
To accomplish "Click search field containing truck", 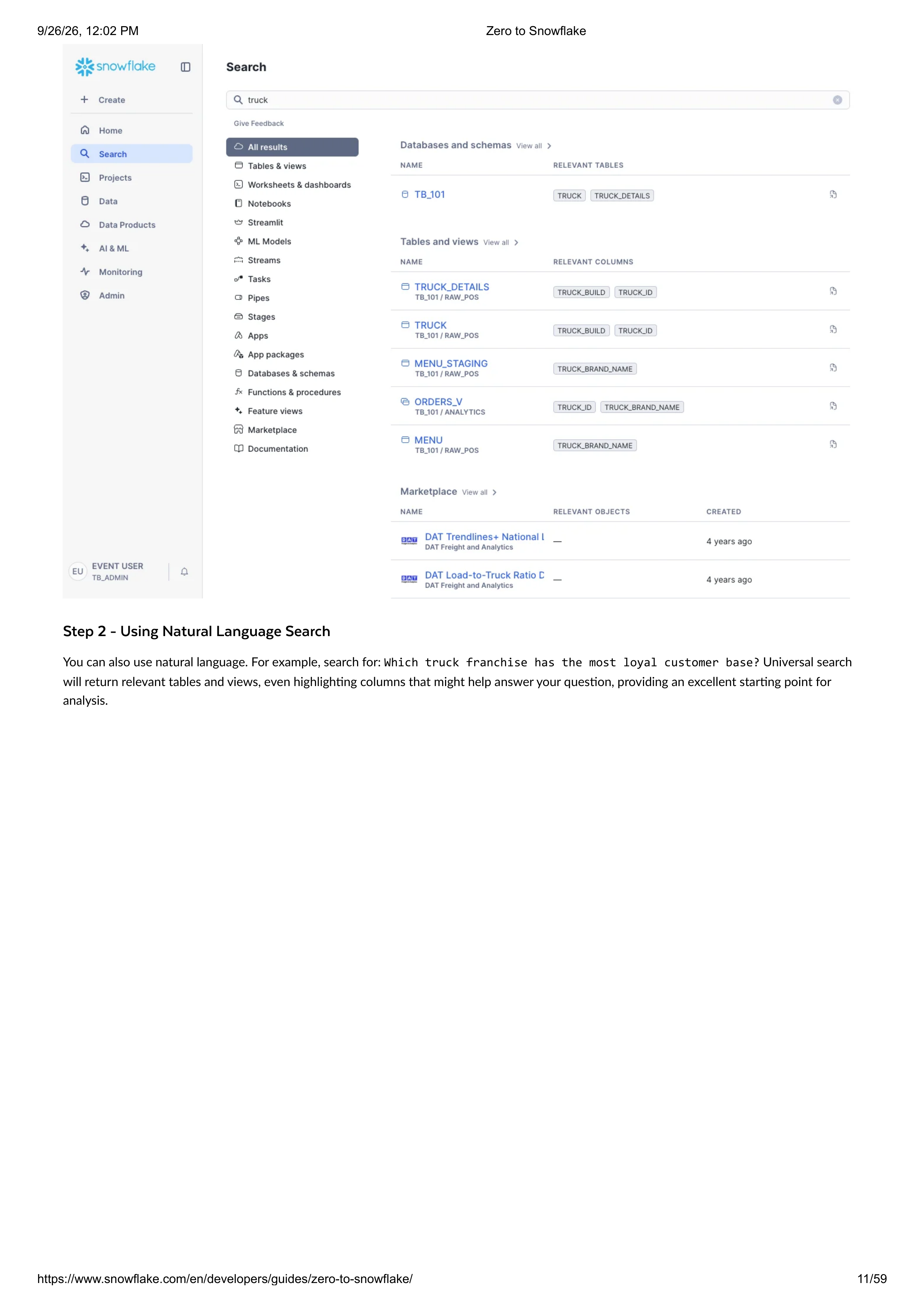I will click(x=537, y=100).
